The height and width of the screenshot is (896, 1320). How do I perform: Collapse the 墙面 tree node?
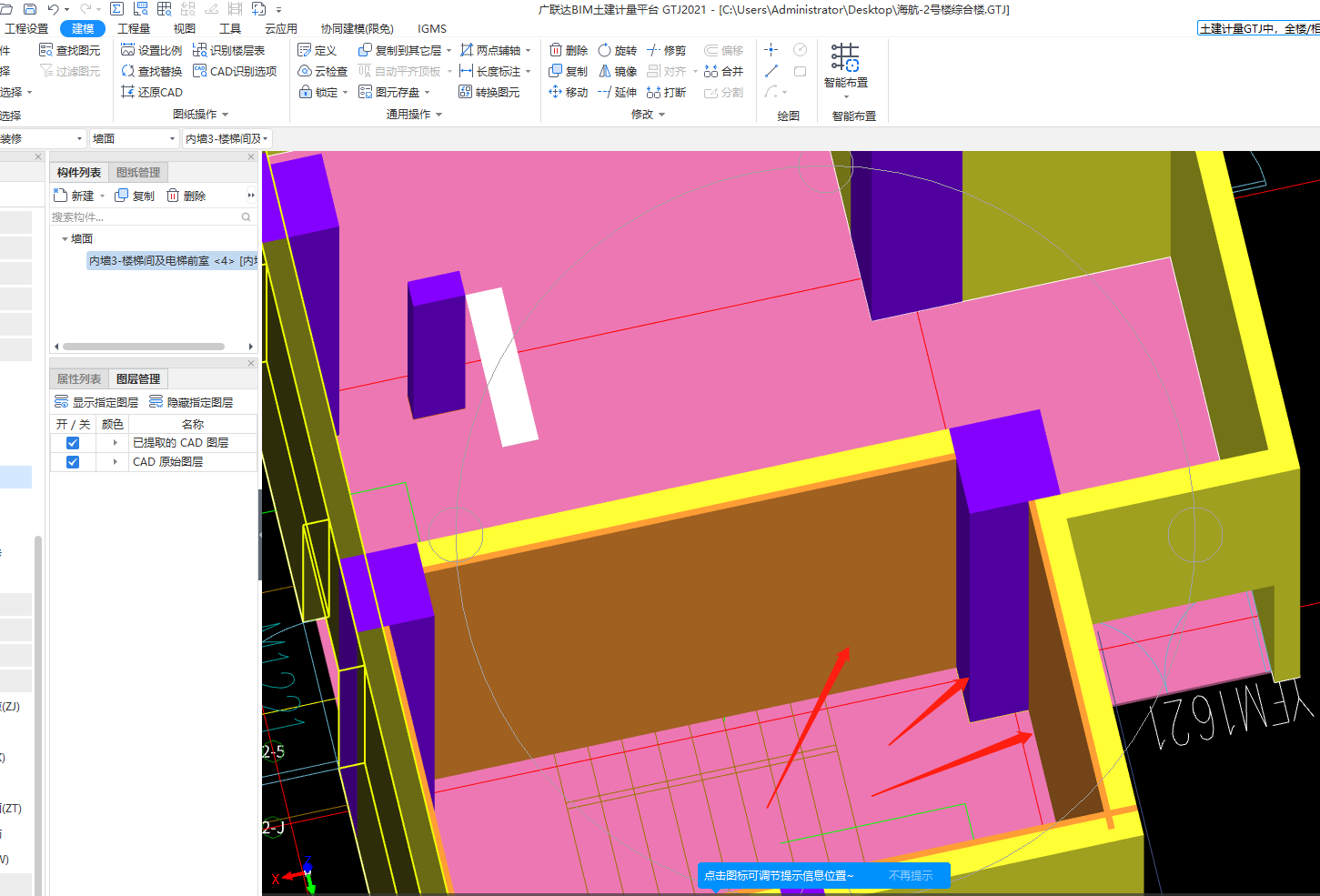click(x=65, y=239)
